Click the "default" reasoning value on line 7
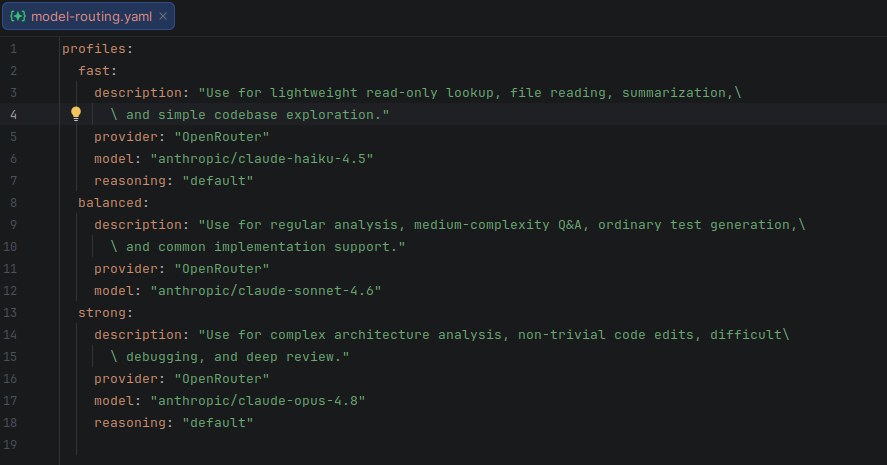887x465 pixels. [218, 181]
